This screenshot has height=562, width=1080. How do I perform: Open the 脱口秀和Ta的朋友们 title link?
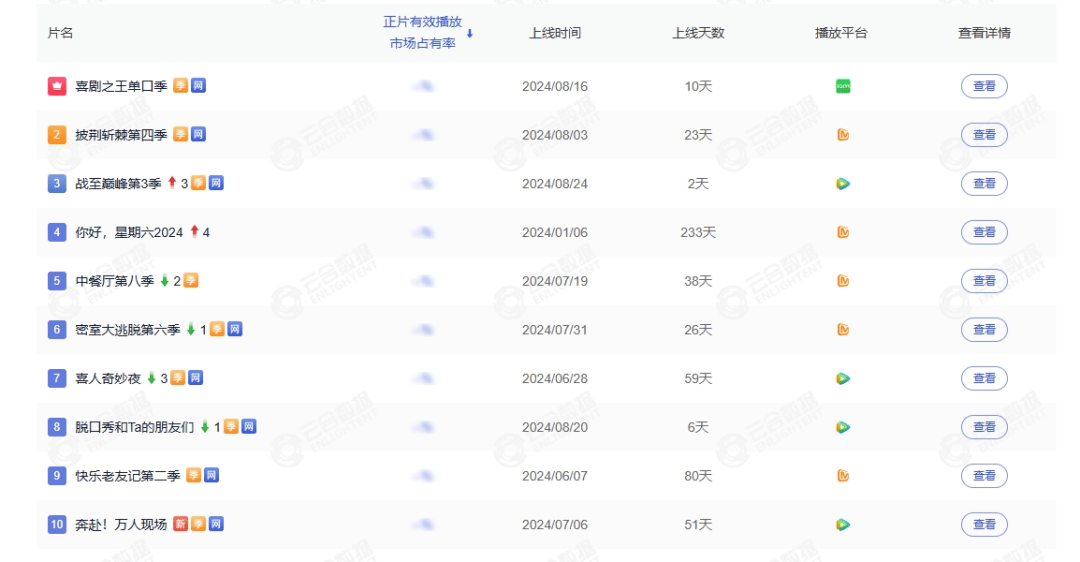click(x=135, y=427)
